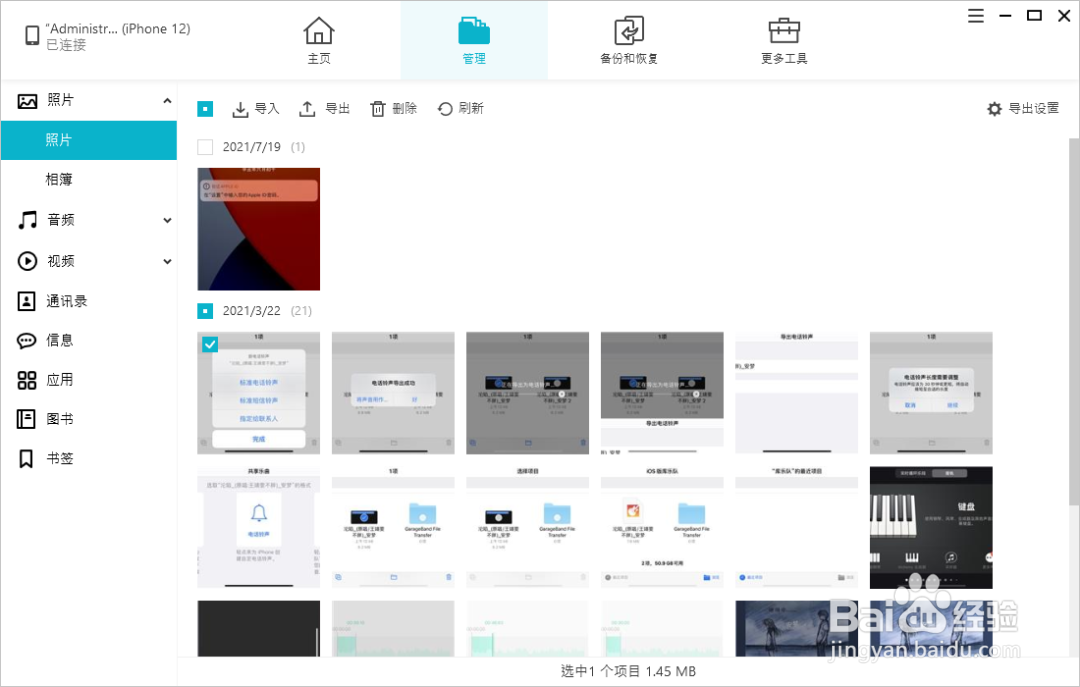
Task: Open the hamburger menu icon
Action: coord(975,15)
